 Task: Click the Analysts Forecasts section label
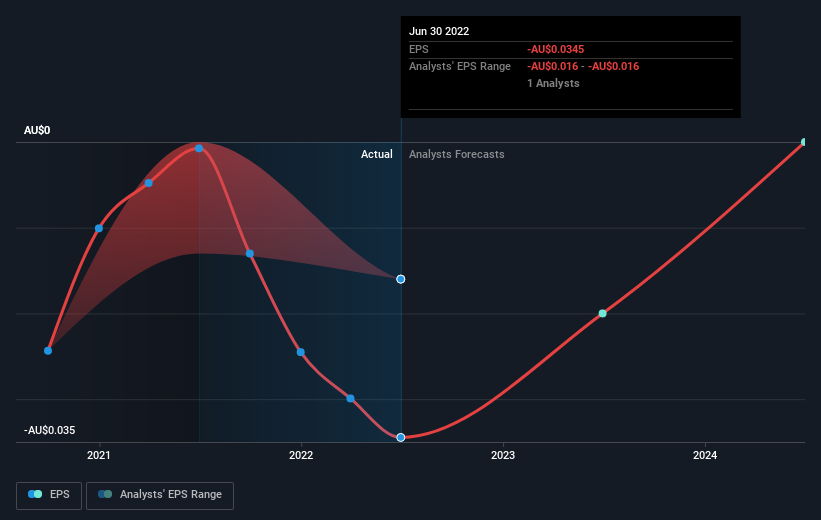[x=457, y=154]
